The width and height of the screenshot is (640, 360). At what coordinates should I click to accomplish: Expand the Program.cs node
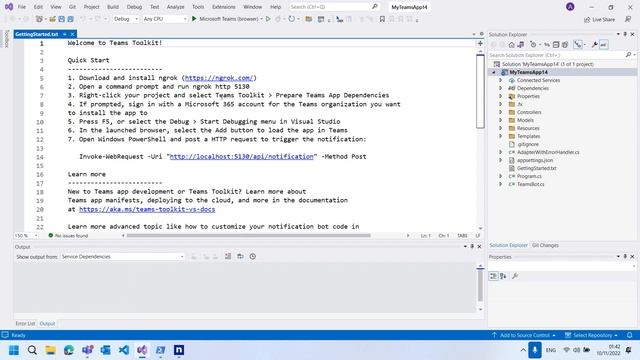(501, 176)
